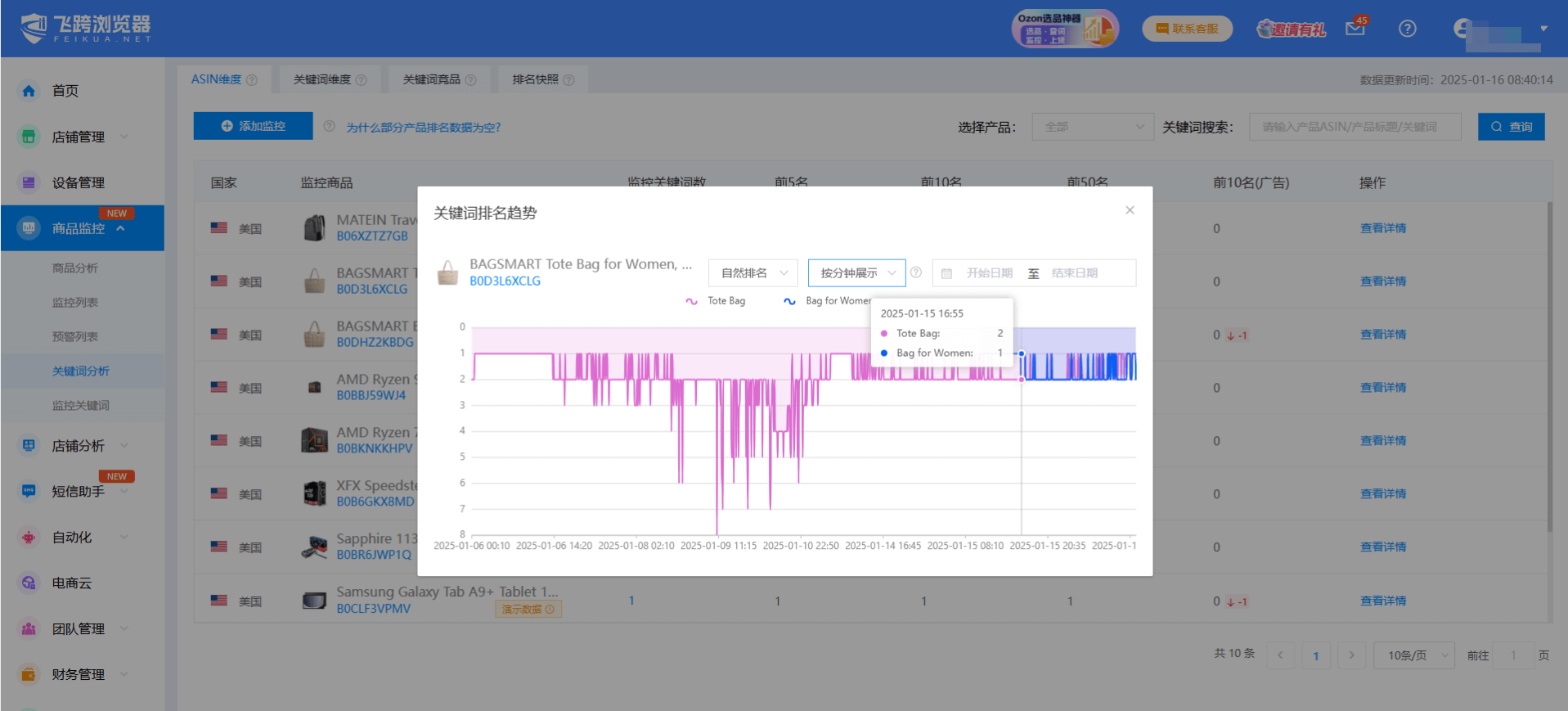Image resolution: width=1568 pixels, height=711 pixels.
Task: Open the help question mark icon in header
Action: tap(1407, 29)
